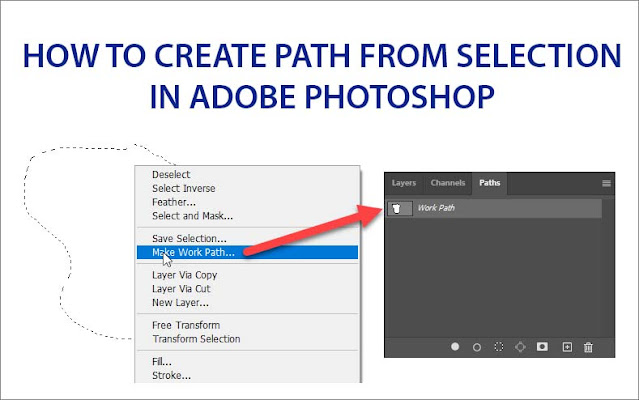639x400 pixels.
Task: Choose Deselect from context menu
Action: click(171, 174)
